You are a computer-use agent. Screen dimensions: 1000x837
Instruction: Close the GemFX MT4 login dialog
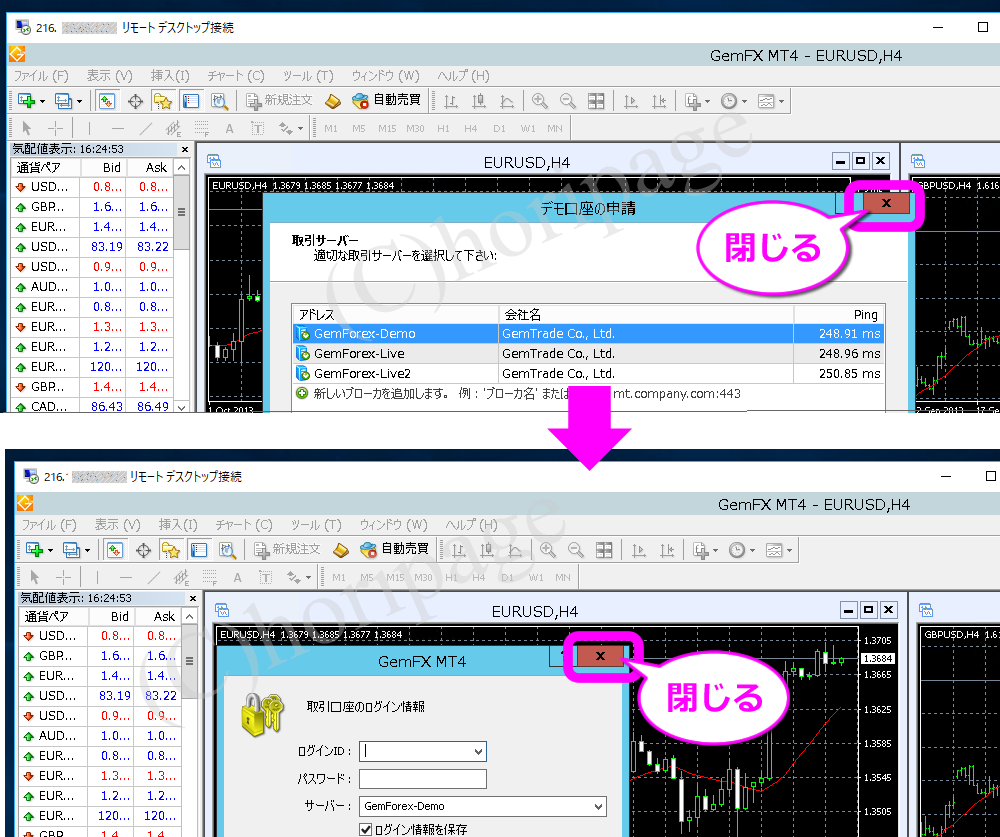point(599,655)
